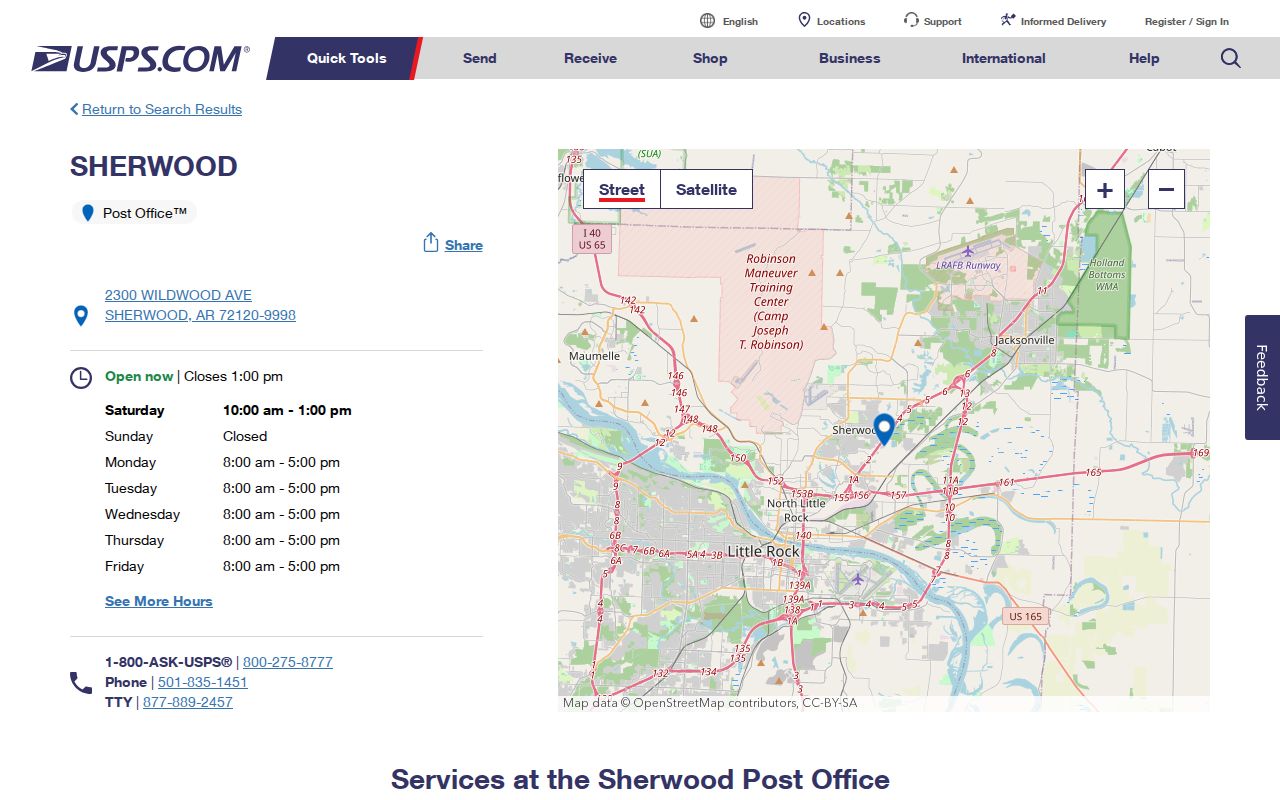Click the back chevron before Return to Search Results
1280x800 pixels.
pyautogui.click(x=74, y=109)
